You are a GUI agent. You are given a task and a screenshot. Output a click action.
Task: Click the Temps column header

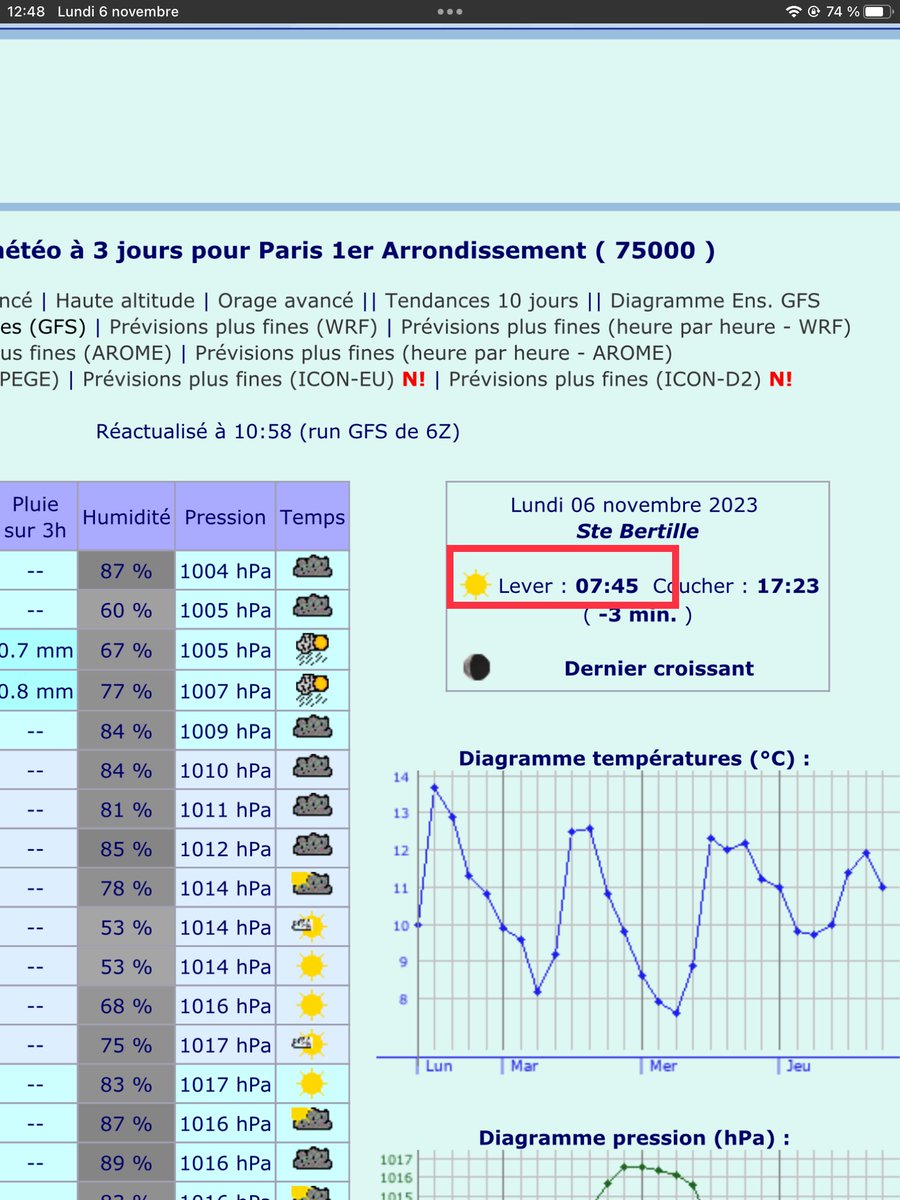[312, 517]
